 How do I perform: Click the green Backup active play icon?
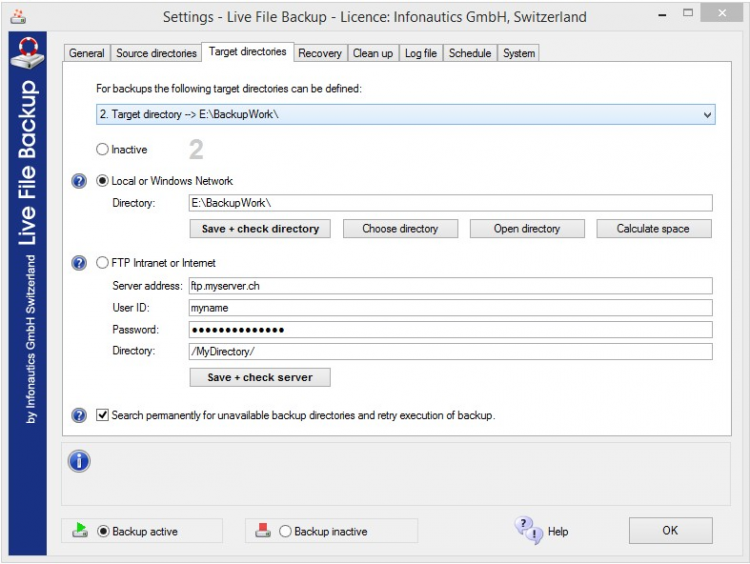(80, 531)
